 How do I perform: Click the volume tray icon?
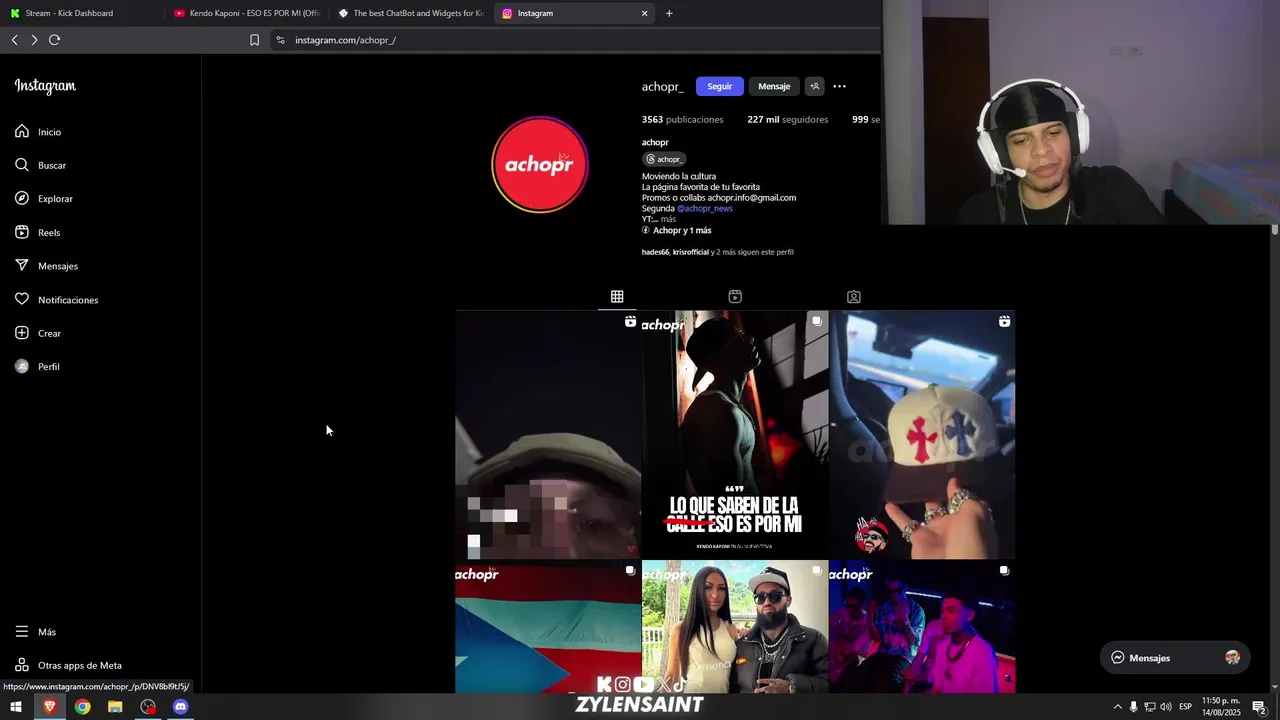click(1165, 707)
